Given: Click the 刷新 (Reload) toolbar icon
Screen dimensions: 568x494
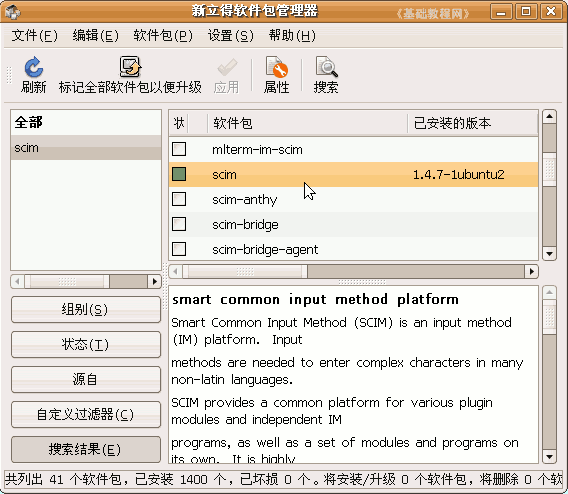Looking at the screenshot, I should [34, 67].
